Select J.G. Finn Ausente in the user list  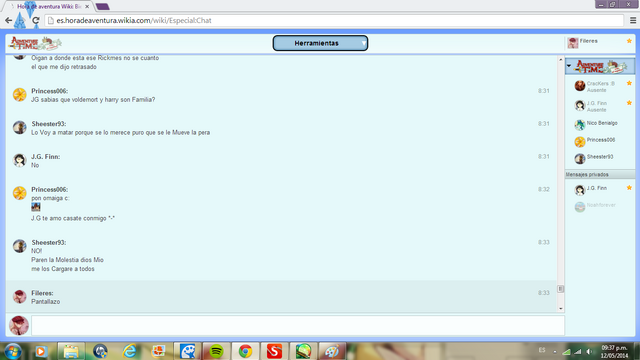(x=600, y=106)
